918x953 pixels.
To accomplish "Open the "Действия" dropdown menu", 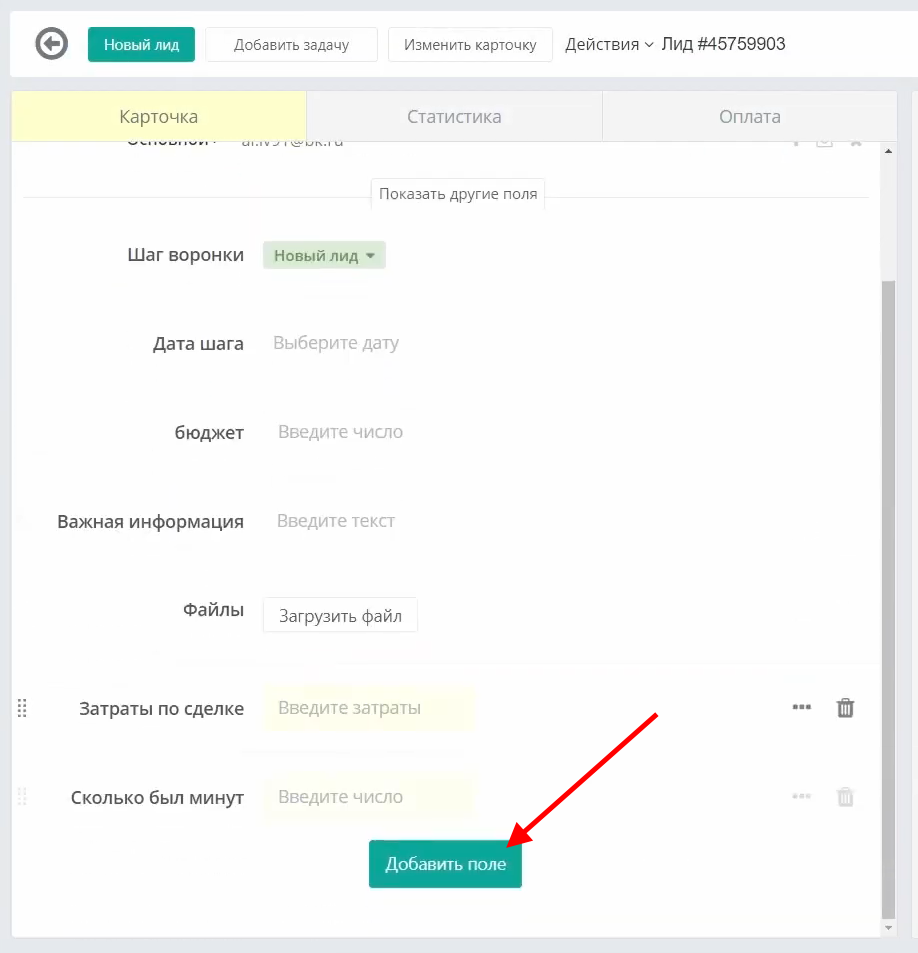I will tap(609, 44).
